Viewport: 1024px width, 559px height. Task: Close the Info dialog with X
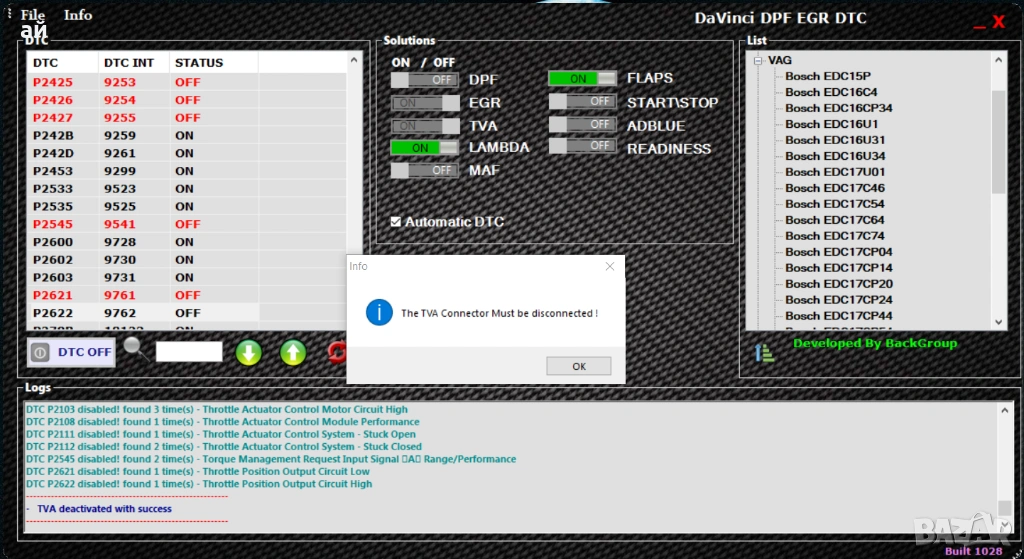pyautogui.click(x=609, y=266)
